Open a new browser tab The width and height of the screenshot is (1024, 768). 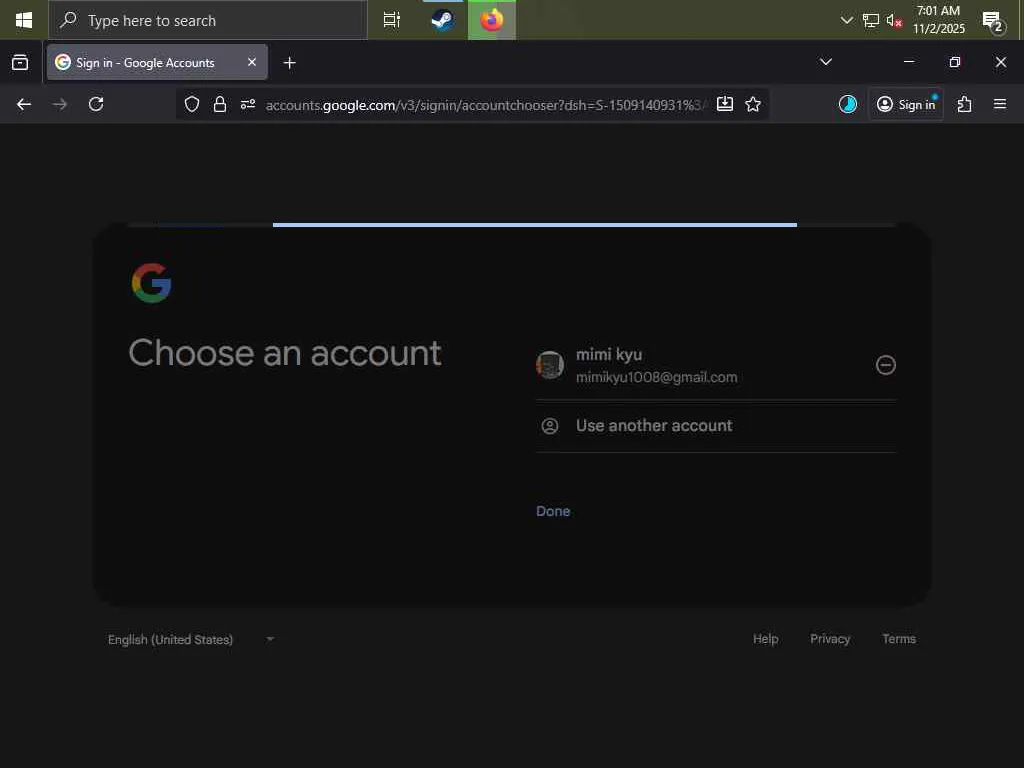(289, 63)
